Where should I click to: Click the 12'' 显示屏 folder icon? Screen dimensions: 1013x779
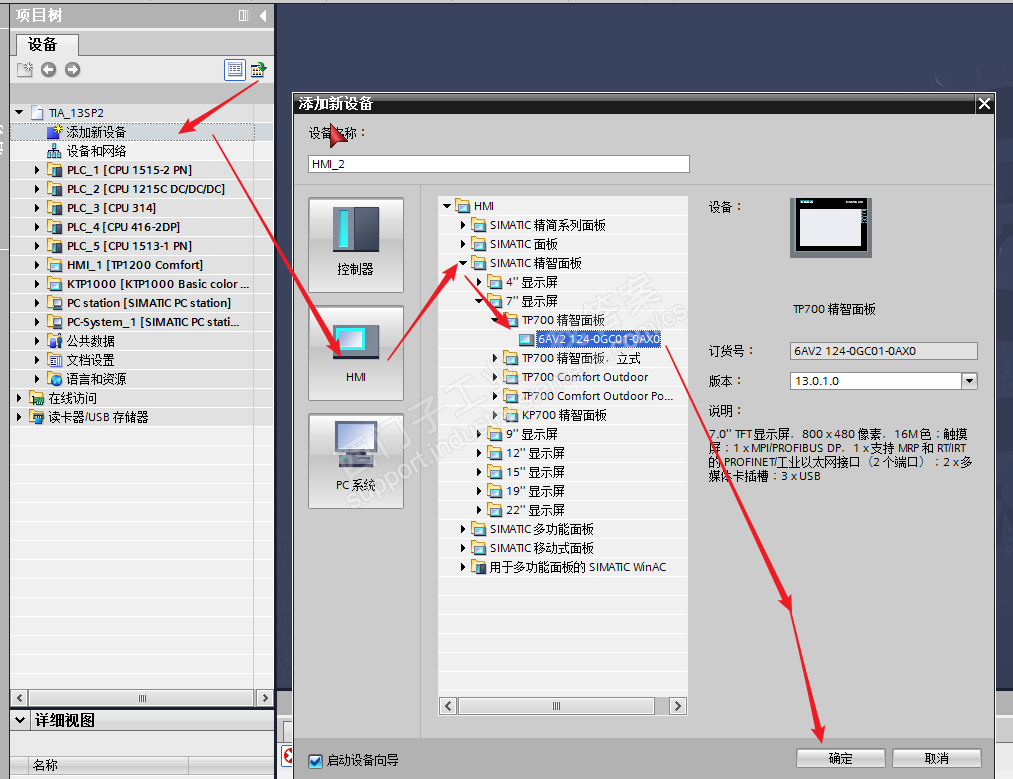point(494,453)
